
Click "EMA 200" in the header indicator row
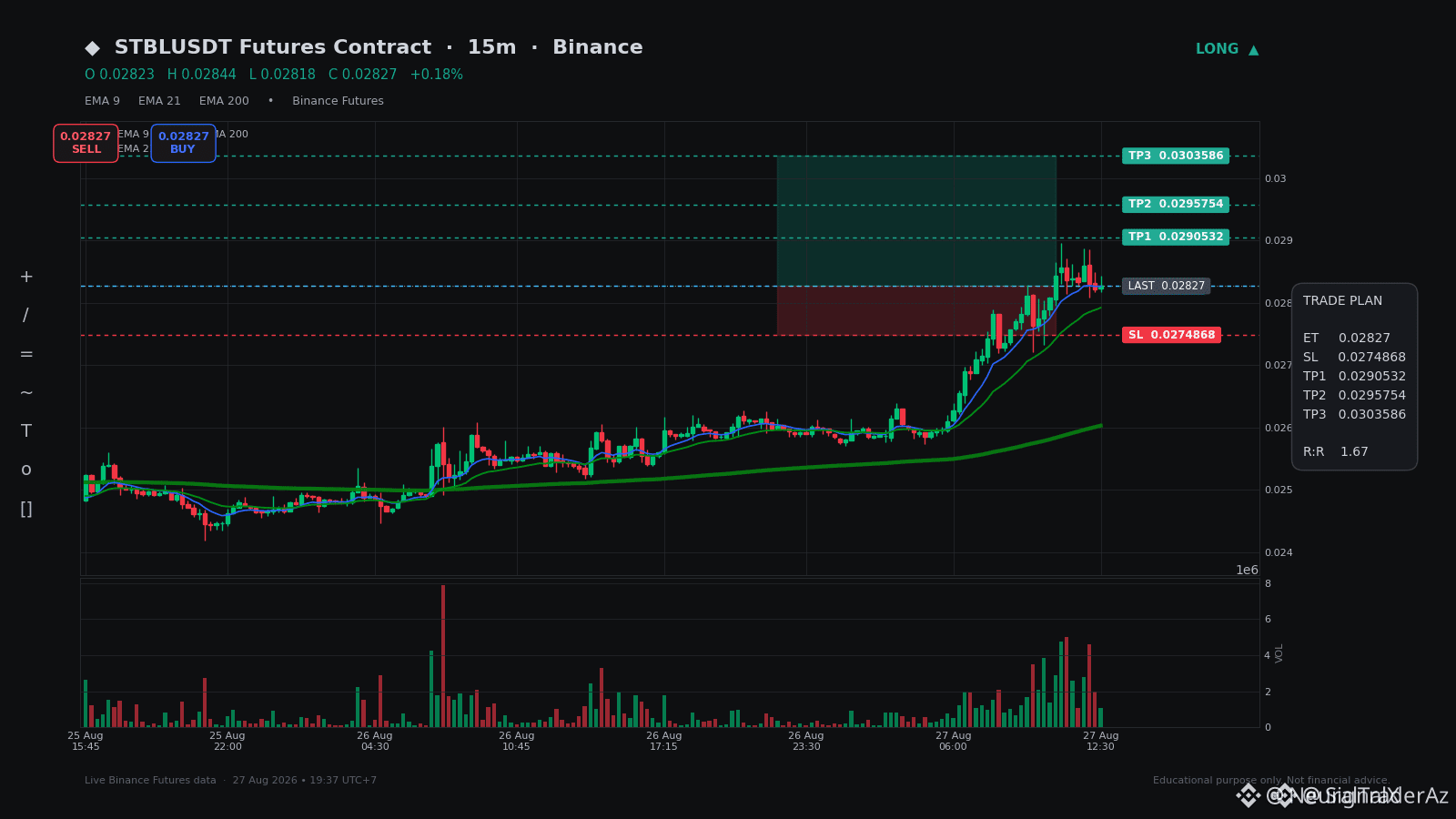pyautogui.click(x=224, y=101)
